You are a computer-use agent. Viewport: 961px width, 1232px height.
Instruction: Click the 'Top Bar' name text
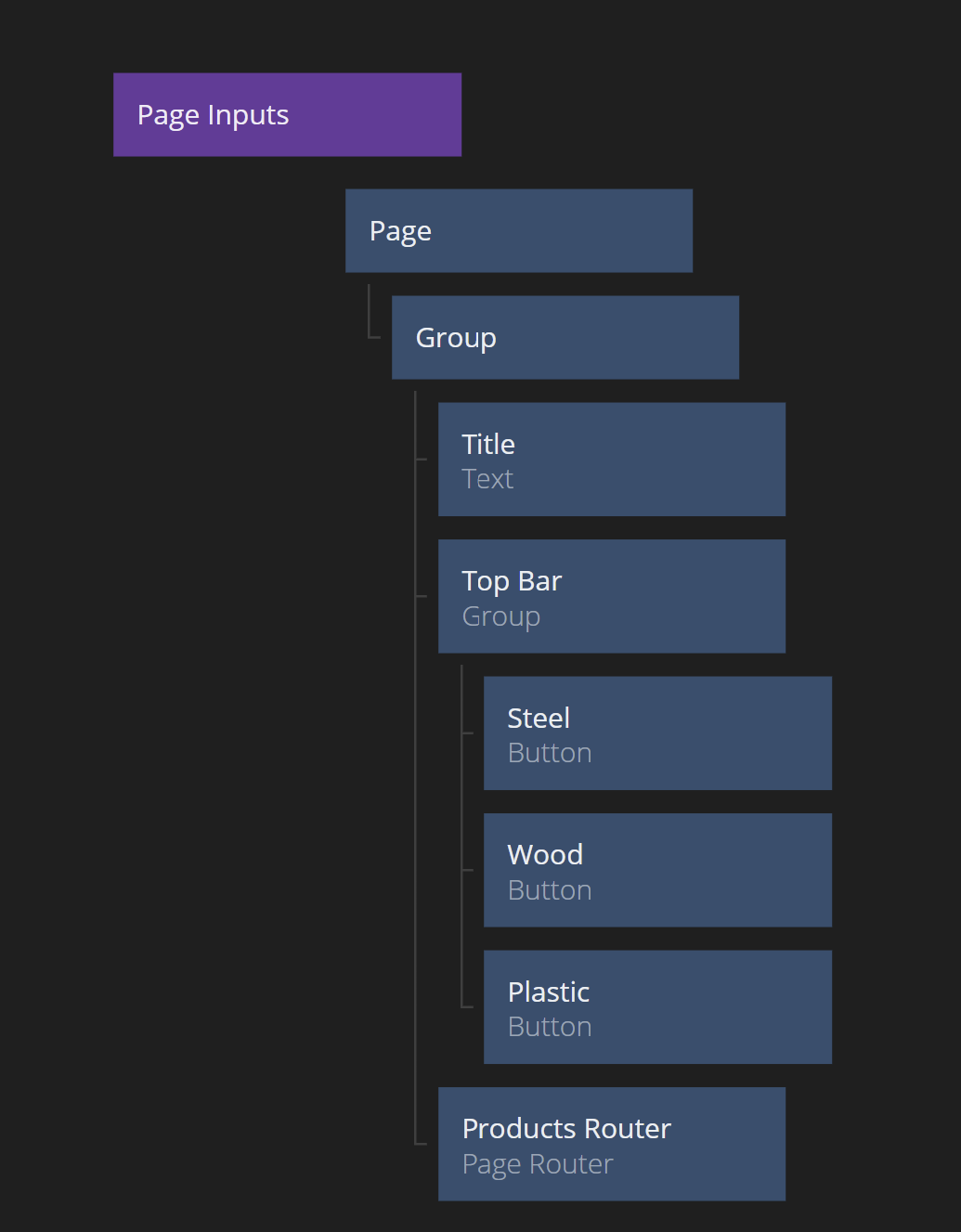click(x=512, y=581)
